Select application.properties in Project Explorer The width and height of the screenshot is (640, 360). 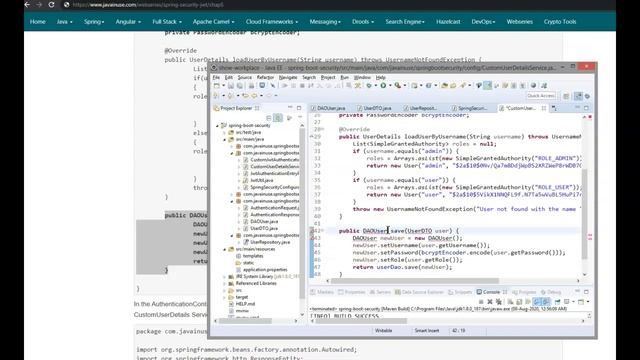tap(264, 270)
